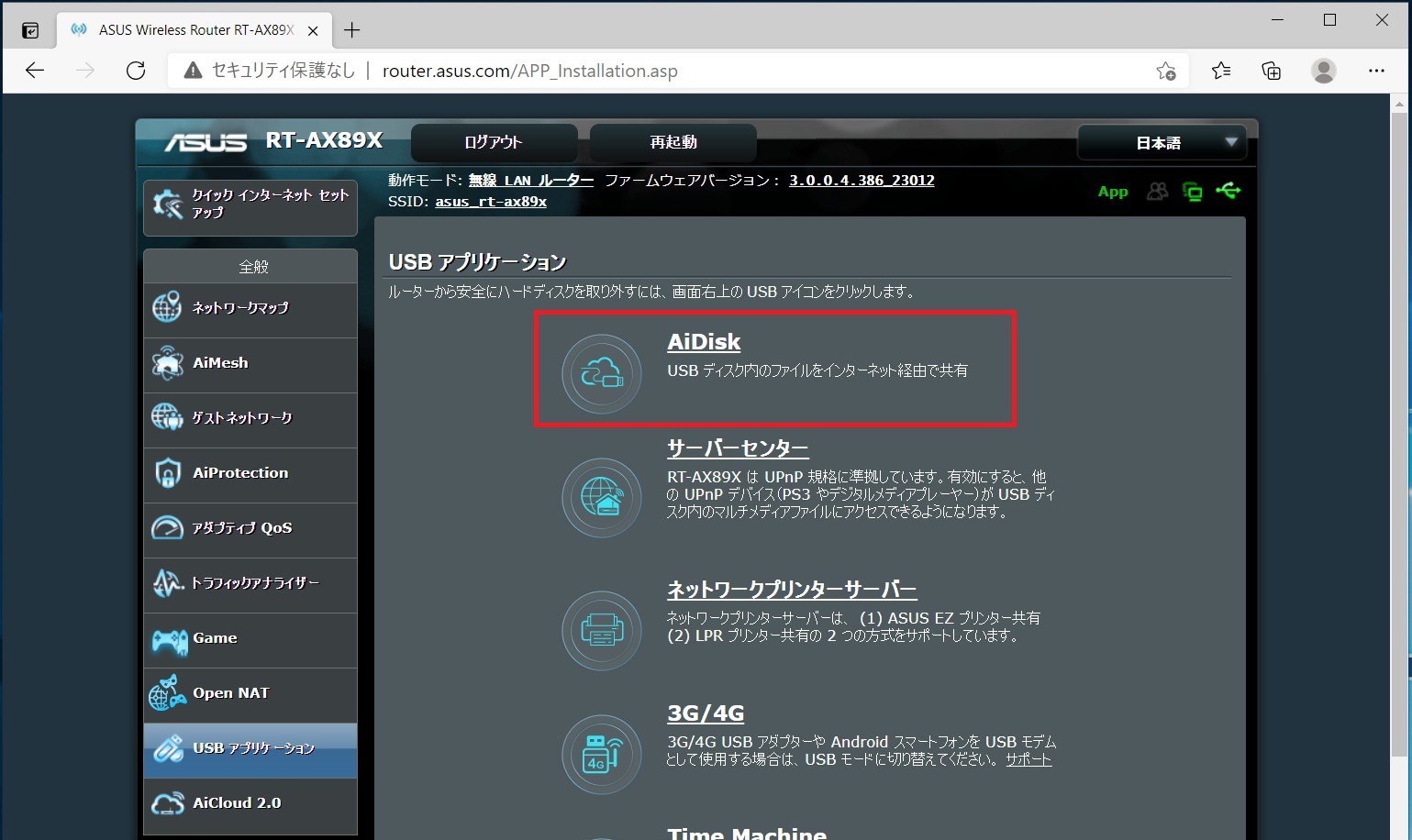Open a new browser tab
The width and height of the screenshot is (1412, 840).
click(352, 30)
